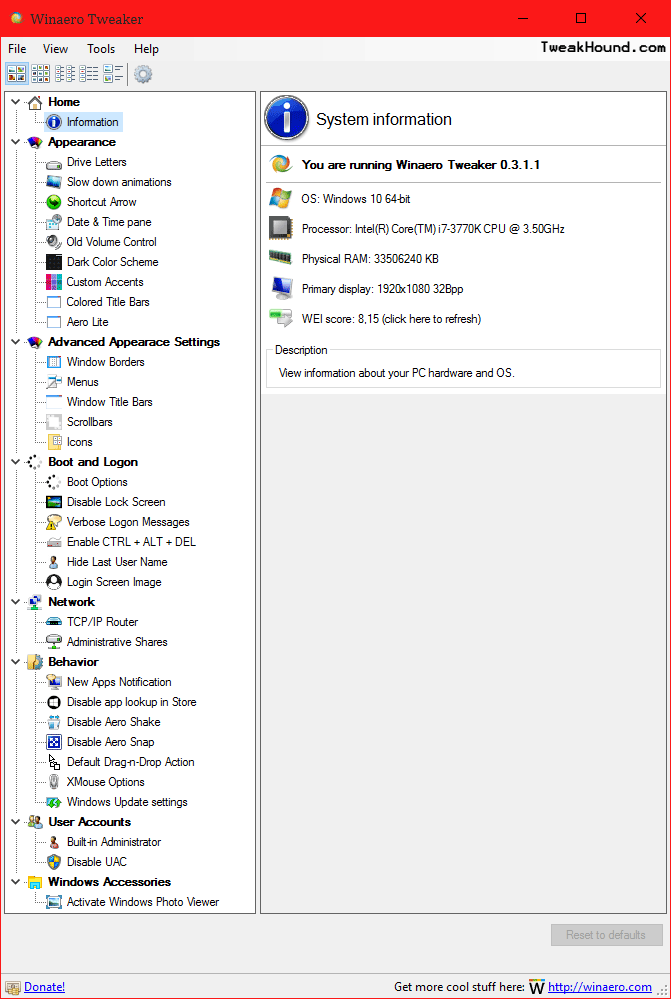The width and height of the screenshot is (671, 999).
Task: Open settings via toolbar gear icon
Action: [143, 75]
